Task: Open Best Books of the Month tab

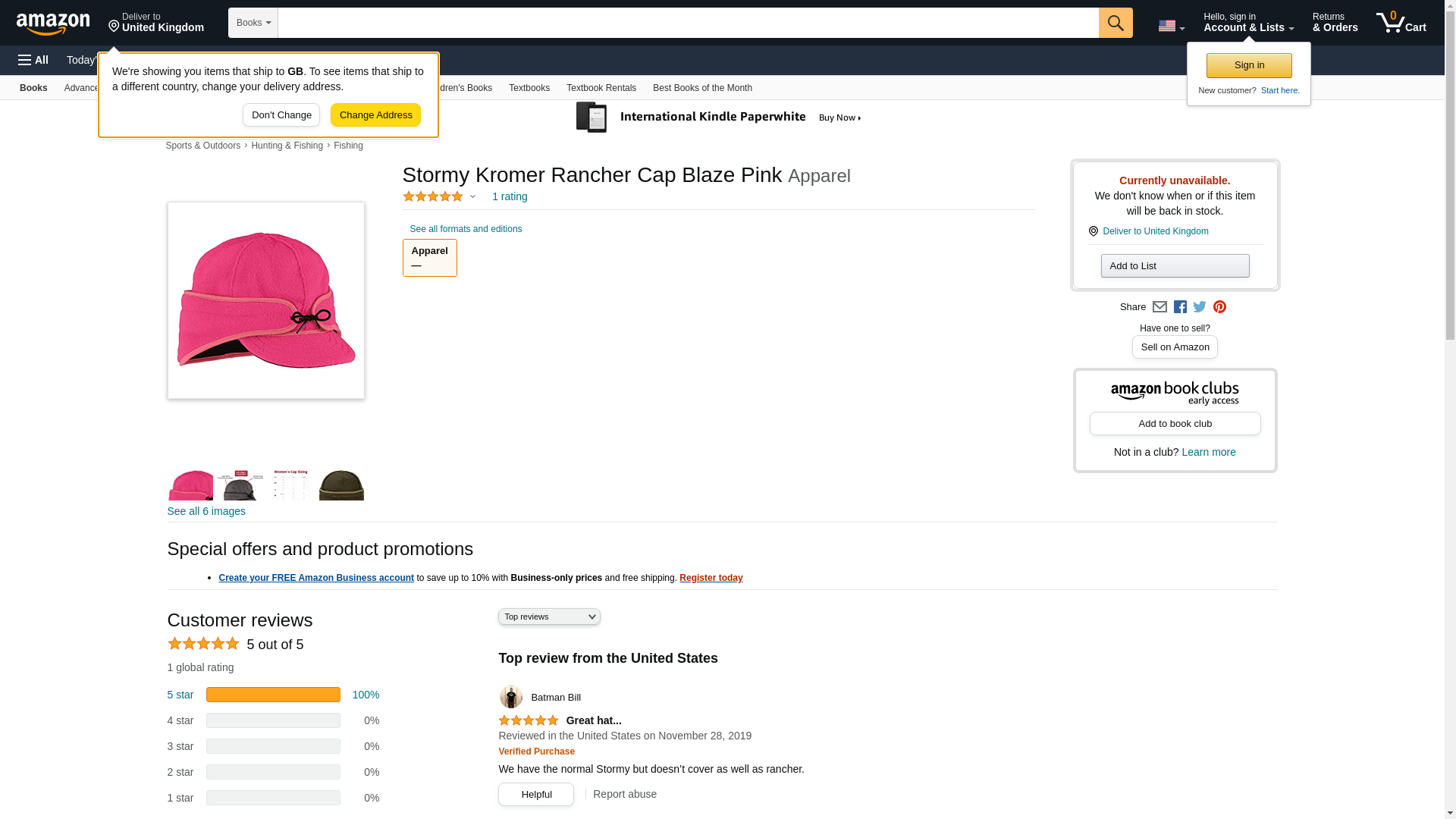Action: (702, 88)
